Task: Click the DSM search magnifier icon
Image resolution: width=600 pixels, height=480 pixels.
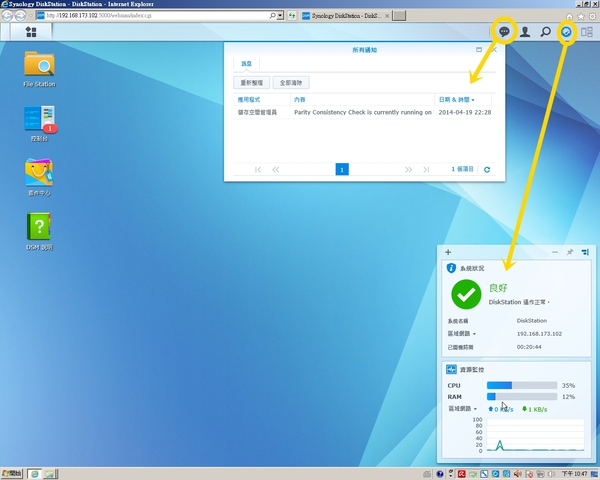Action: [546, 32]
